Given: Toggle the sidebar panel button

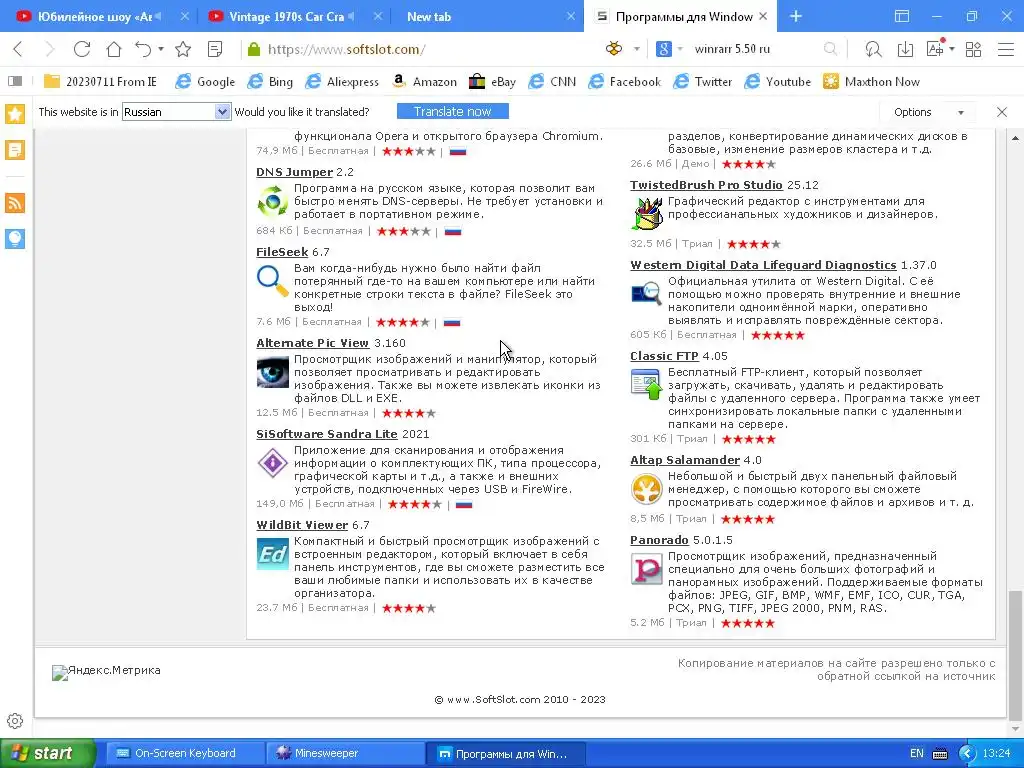Looking at the screenshot, I should point(15,82).
